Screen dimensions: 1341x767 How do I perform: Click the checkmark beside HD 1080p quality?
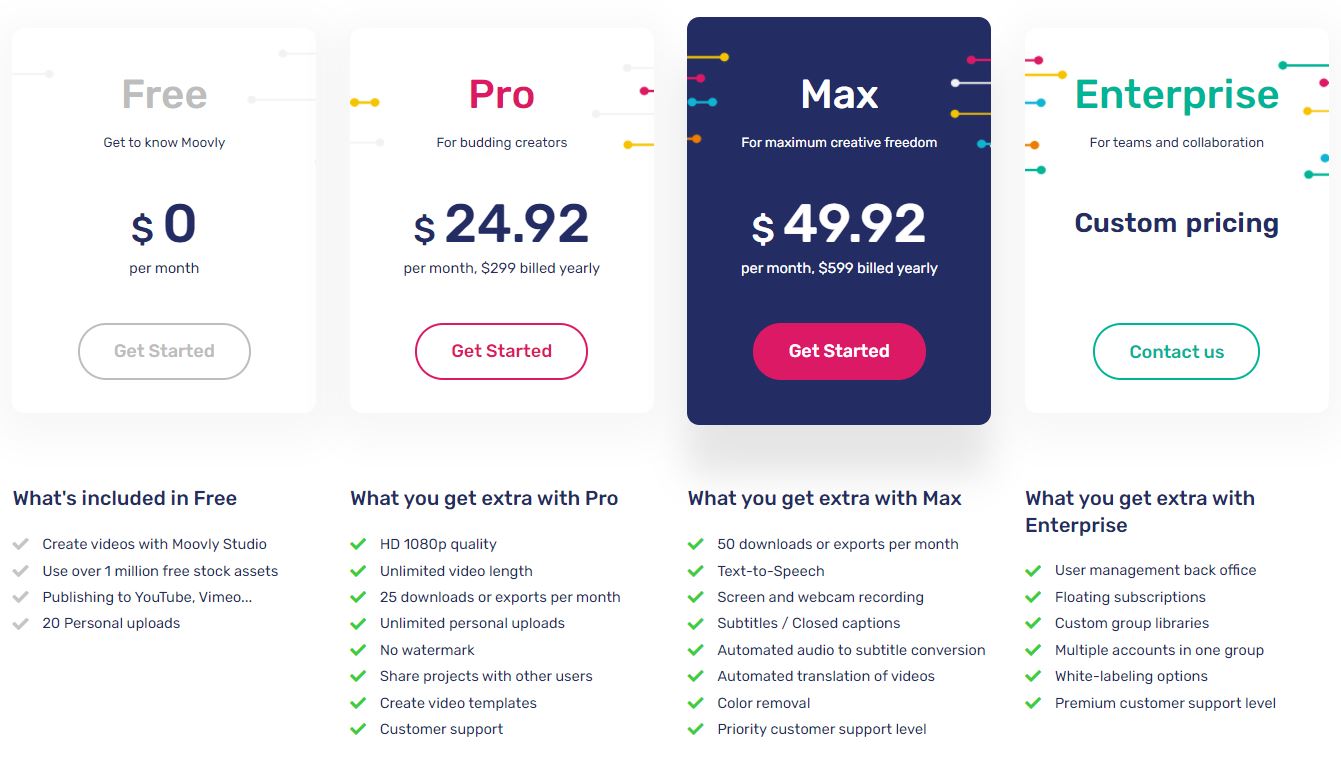tap(358, 544)
